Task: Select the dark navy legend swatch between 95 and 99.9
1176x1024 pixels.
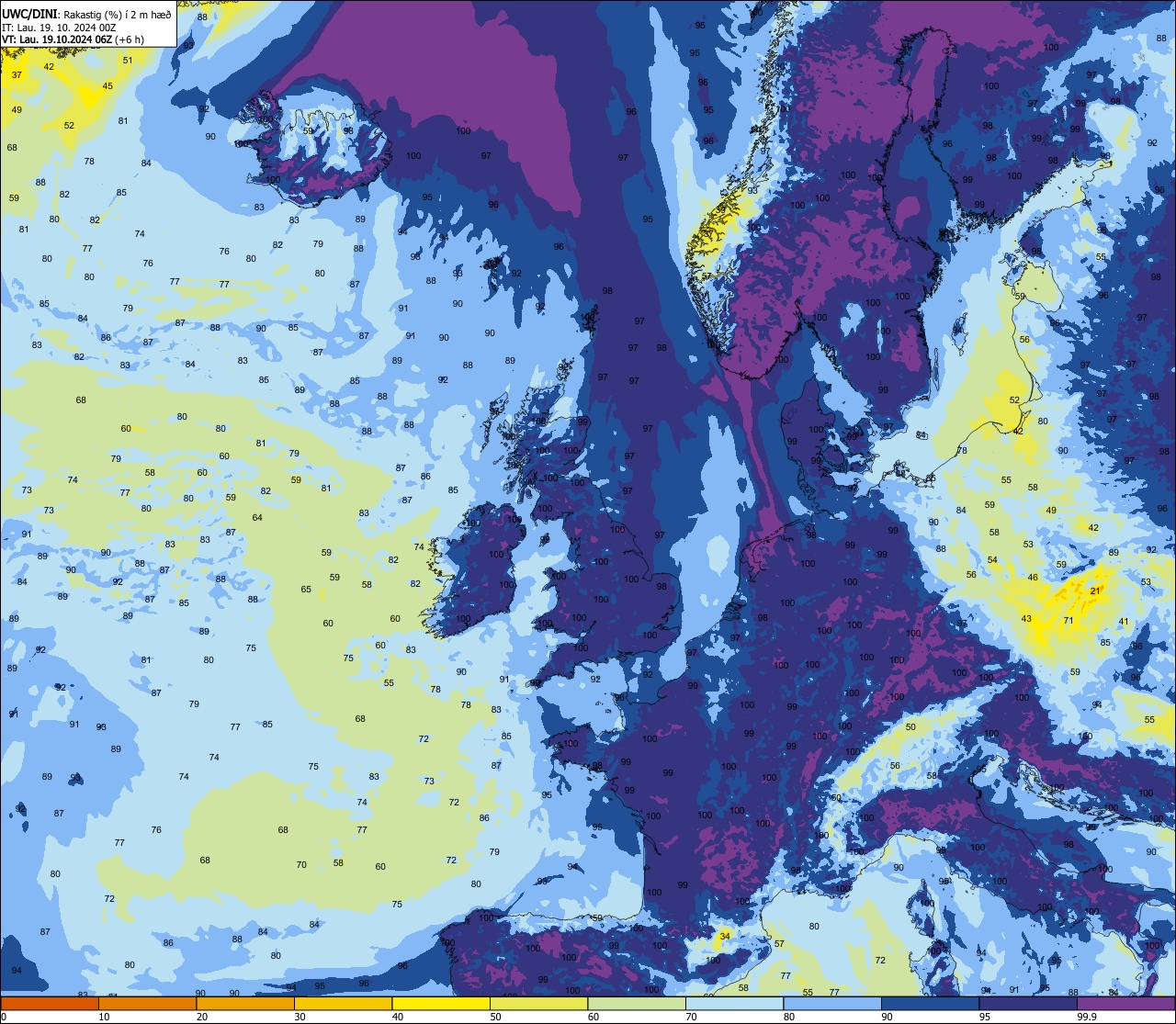Action: 1027,1003
